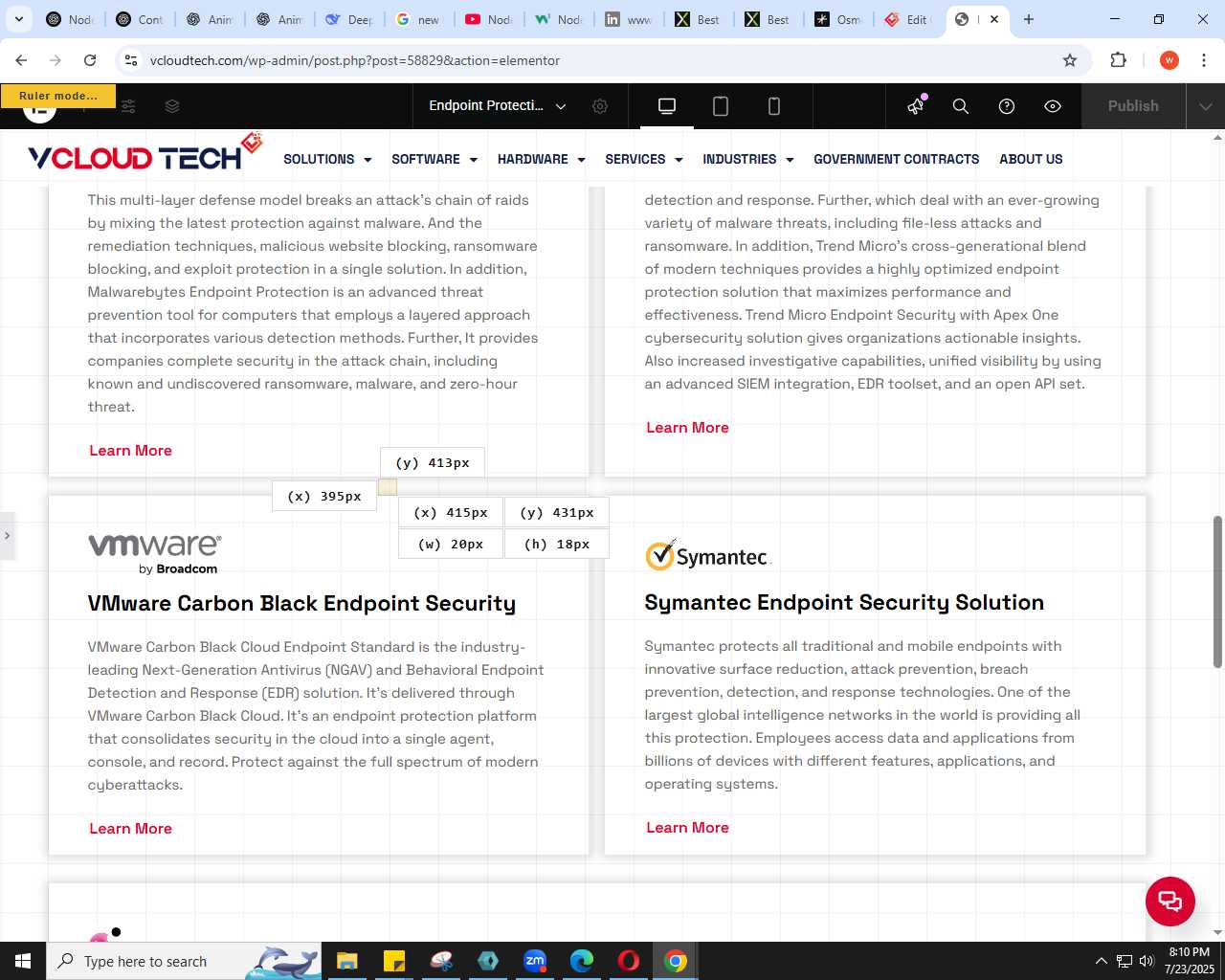This screenshot has height=980, width=1225.
Task: Select VMware Carbon Black Endpoint Security heading
Action: pyautogui.click(x=301, y=604)
